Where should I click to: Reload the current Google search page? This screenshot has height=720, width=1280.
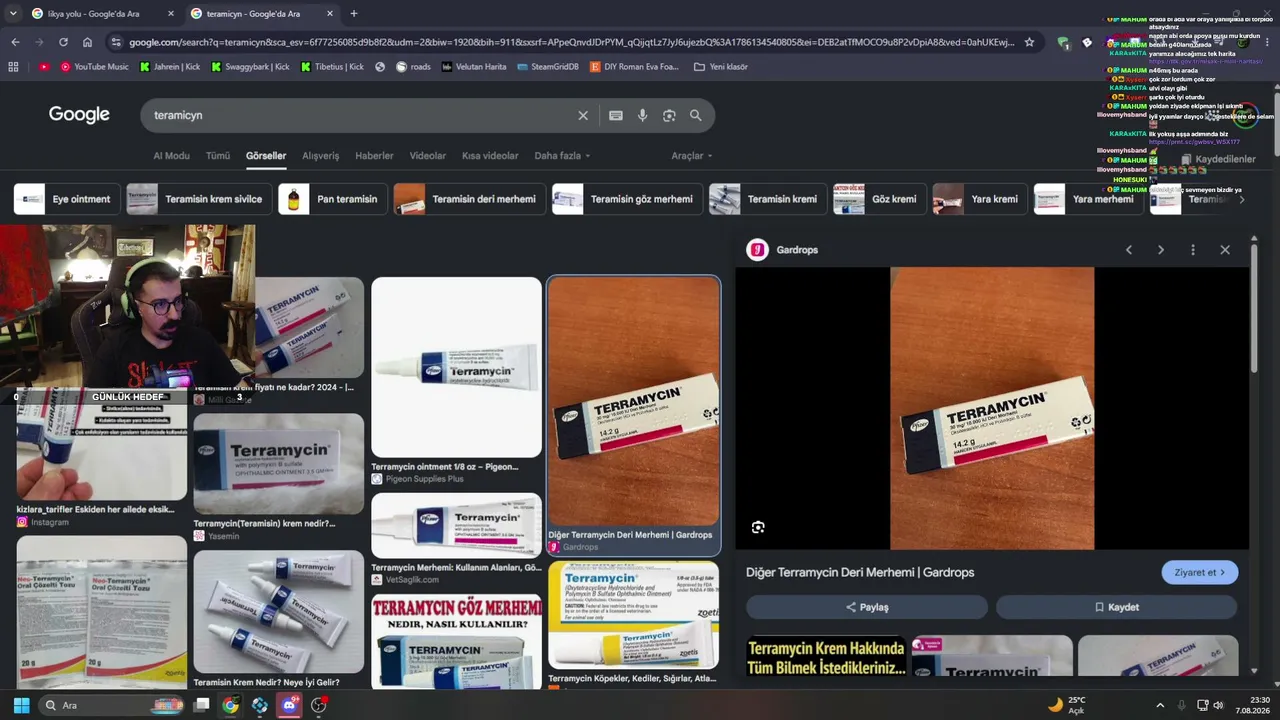coord(63,42)
